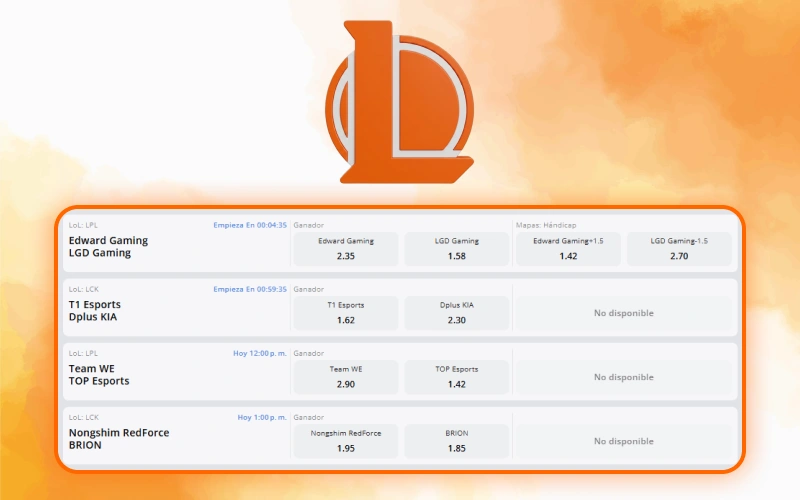Image resolution: width=800 pixels, height=500 pixels.
Task: Click the 'Empieza En 00:04:35' countdown
Action: click(250, 225)
